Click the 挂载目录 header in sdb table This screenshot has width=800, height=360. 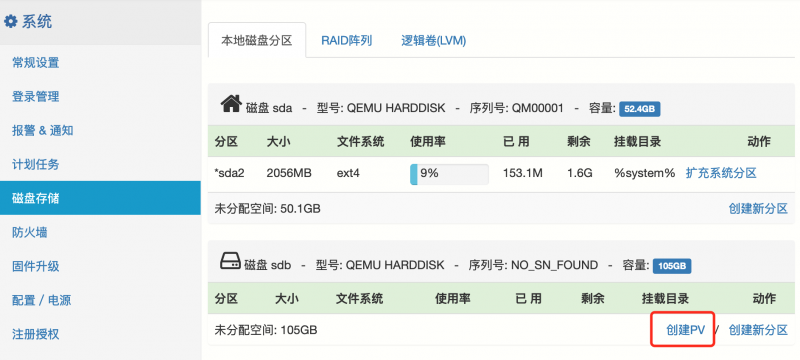pos(665,298)
